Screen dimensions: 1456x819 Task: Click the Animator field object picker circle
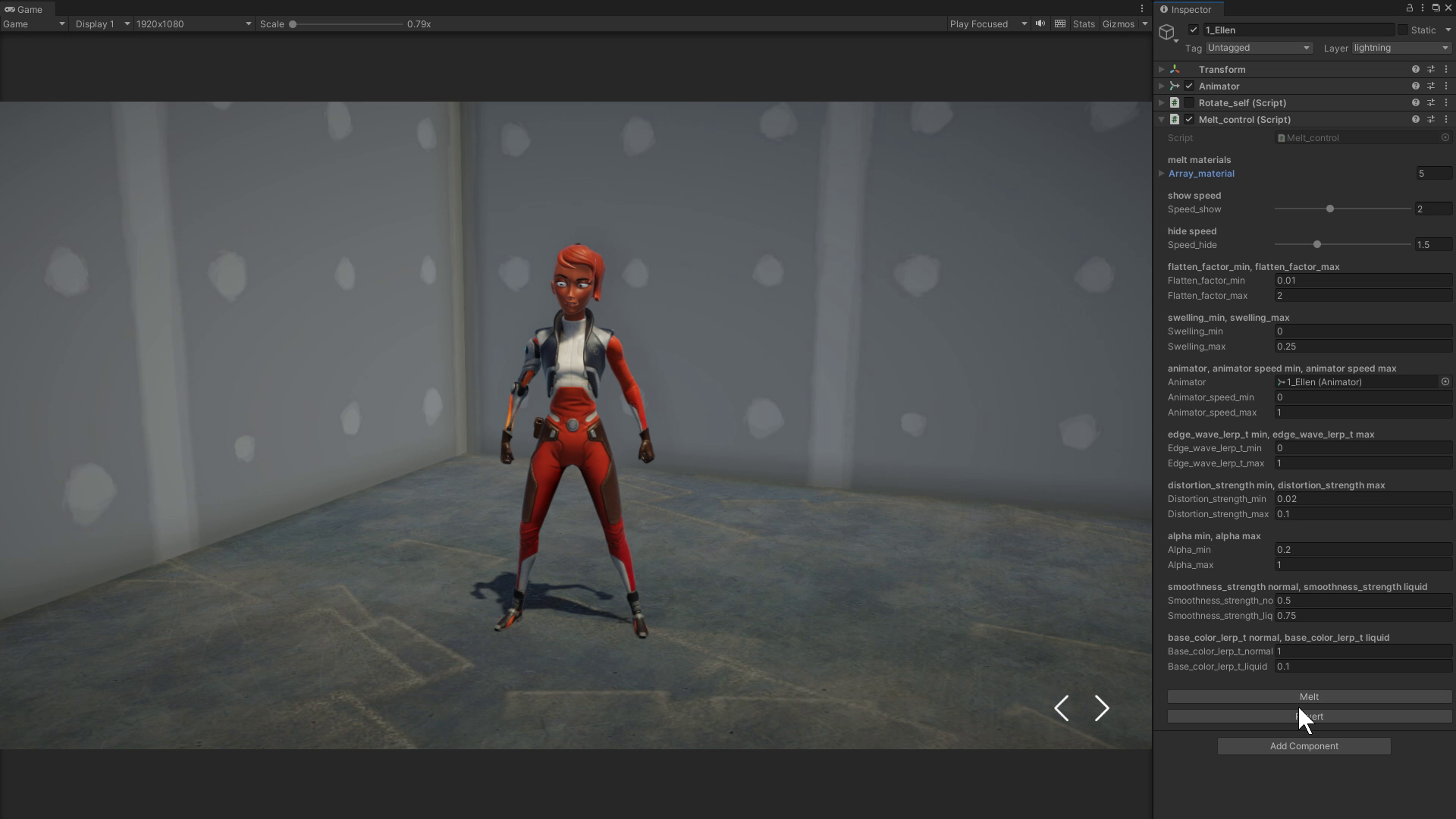[x=1445, y=381]
